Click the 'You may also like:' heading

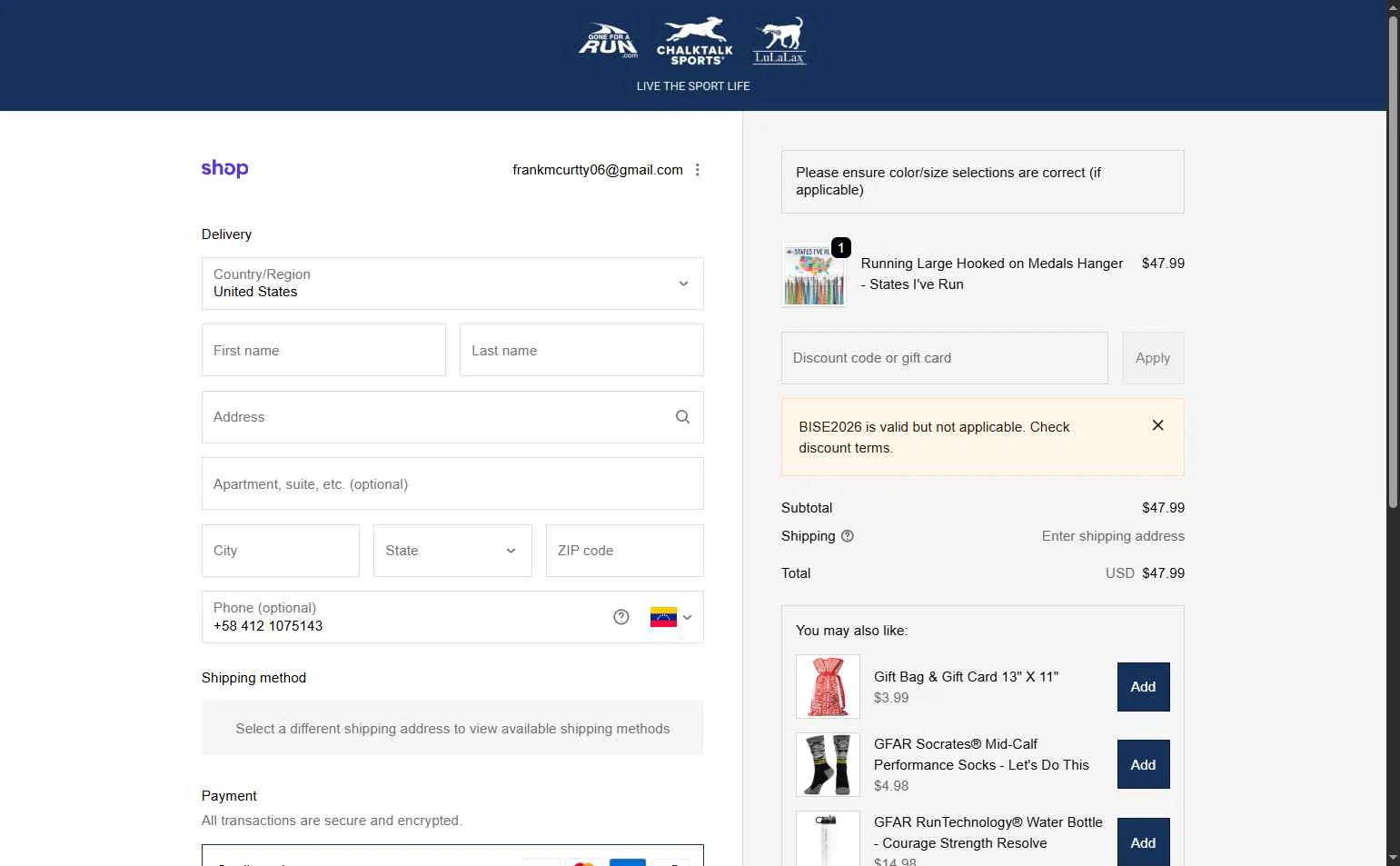coord(851,631)
